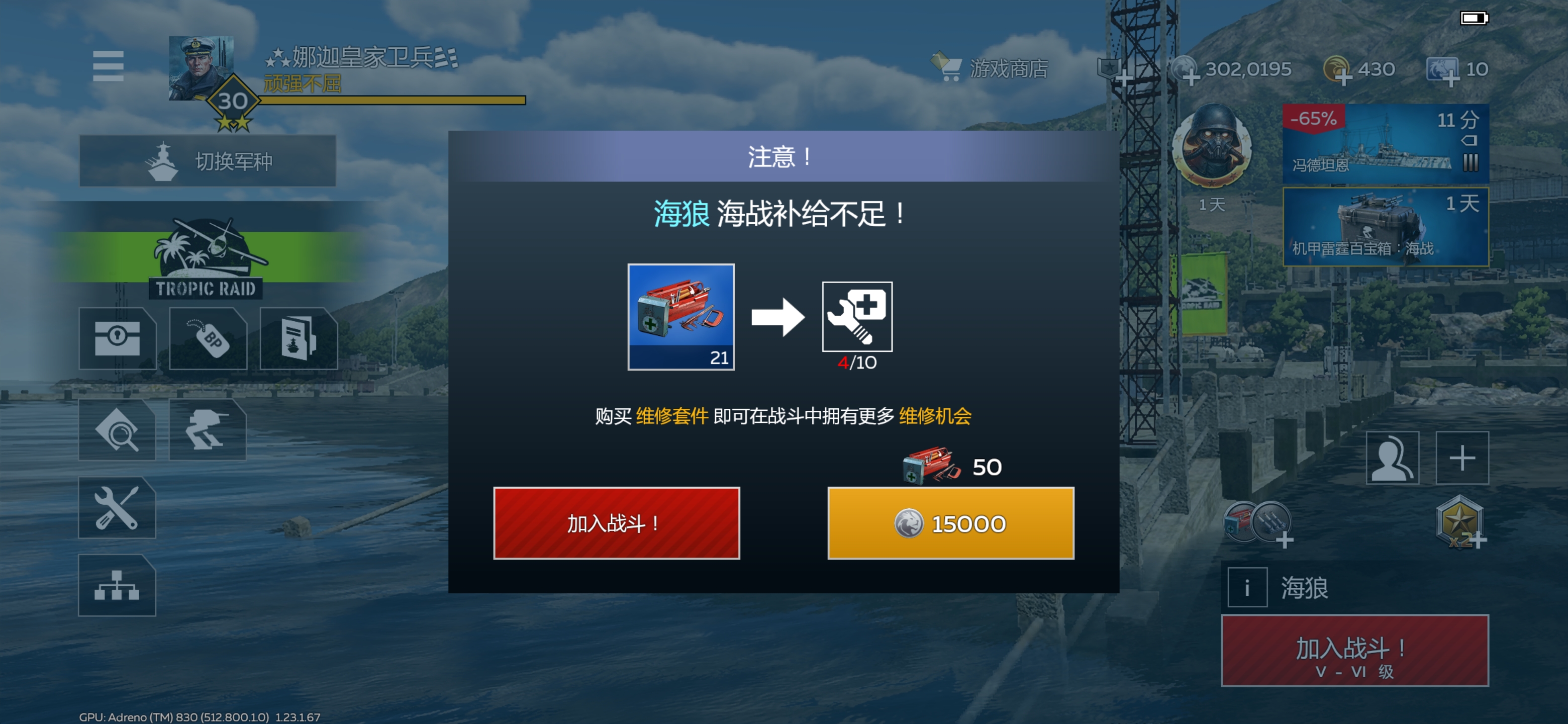The width and height of the screenshot is (1568, 724).
Task: Buy 50 repair kits for 15000 silver
Action: point(951,523)
